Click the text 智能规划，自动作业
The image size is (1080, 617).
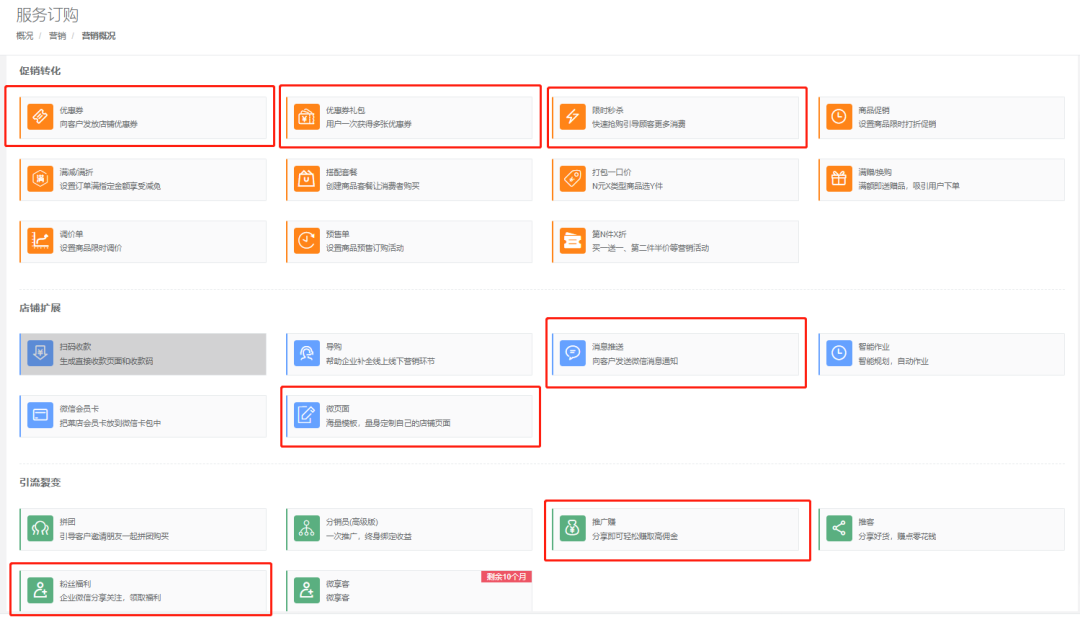click(x=893, y=361)
